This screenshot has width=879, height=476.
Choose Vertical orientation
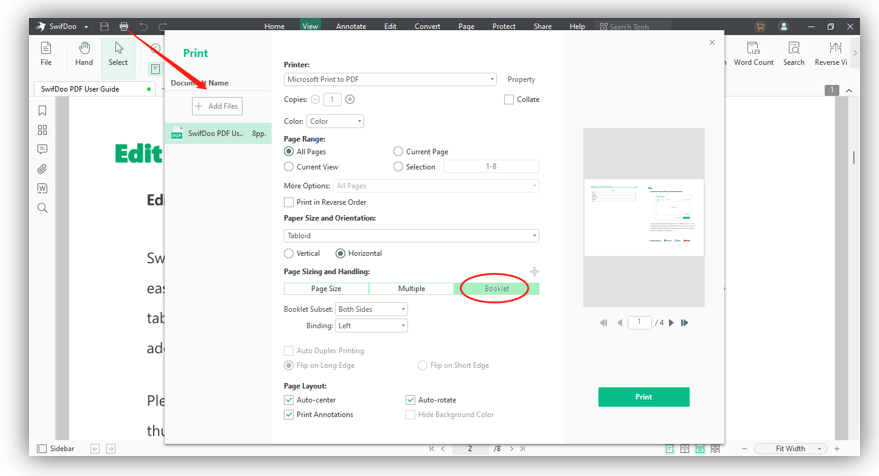click(x=289, y=253)
